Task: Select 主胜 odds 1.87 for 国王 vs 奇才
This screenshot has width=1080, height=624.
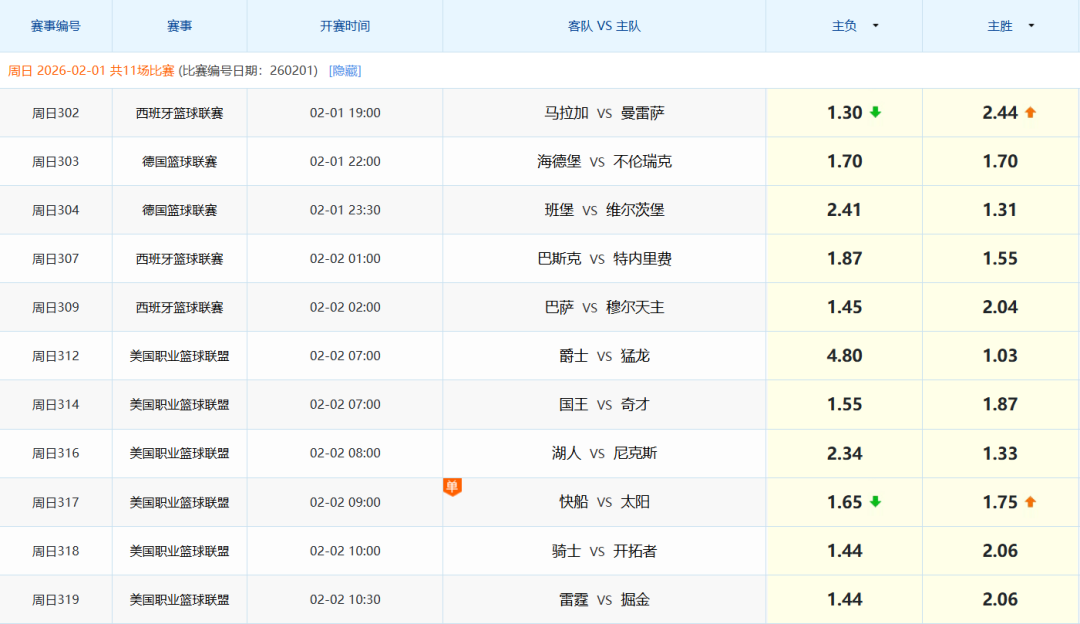Action: (x=1000, y=405)
